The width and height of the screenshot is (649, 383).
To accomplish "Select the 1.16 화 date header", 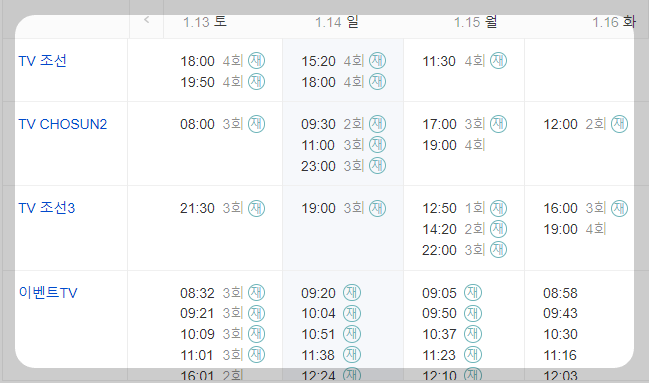I will 614,22.
